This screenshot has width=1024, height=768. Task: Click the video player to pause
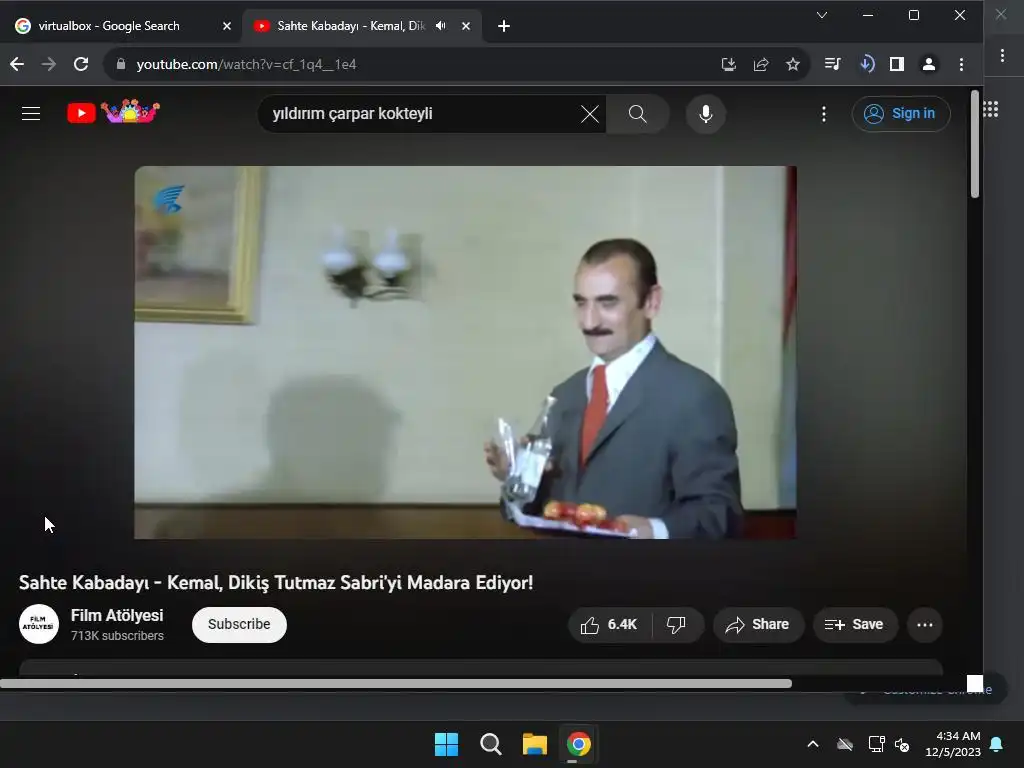(x=465, y=353)
